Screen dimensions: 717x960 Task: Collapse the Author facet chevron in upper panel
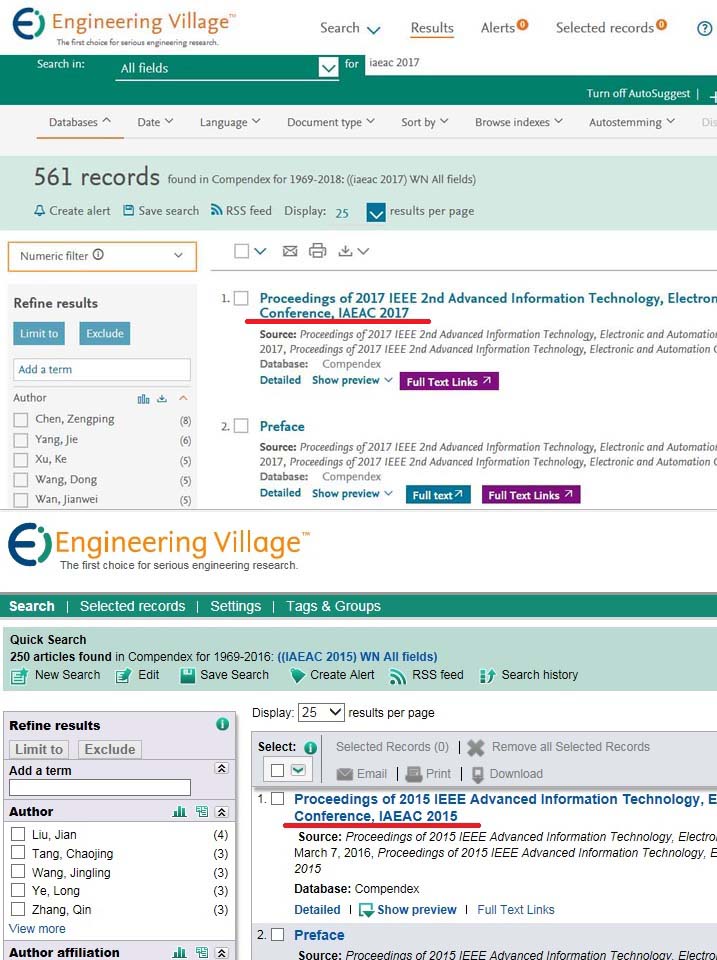point(182,399)
